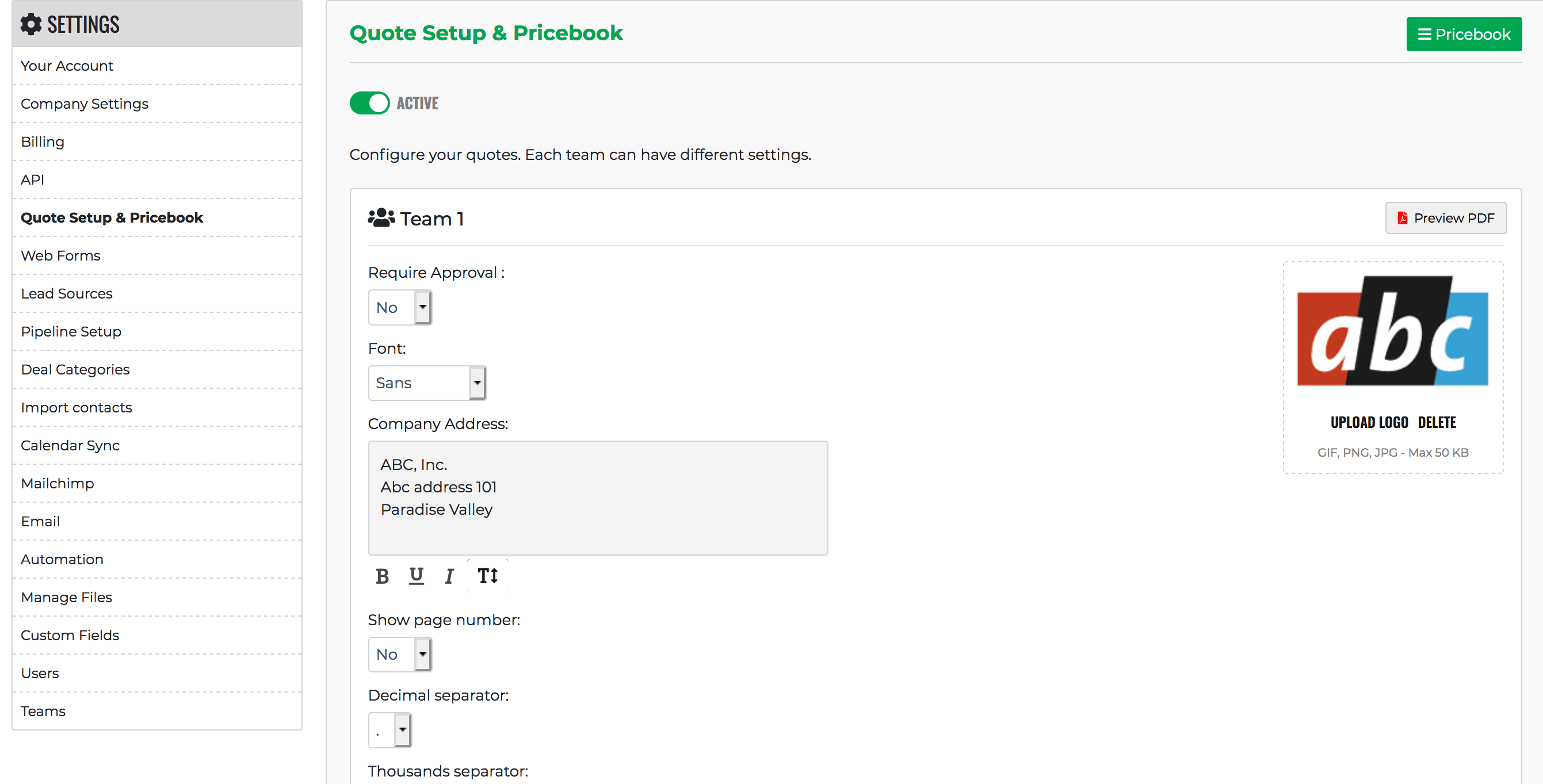Viewport: 1543px width, 784px height.
Task: Delete the uploaded company logo
Action: click(x=1437, y=422)
